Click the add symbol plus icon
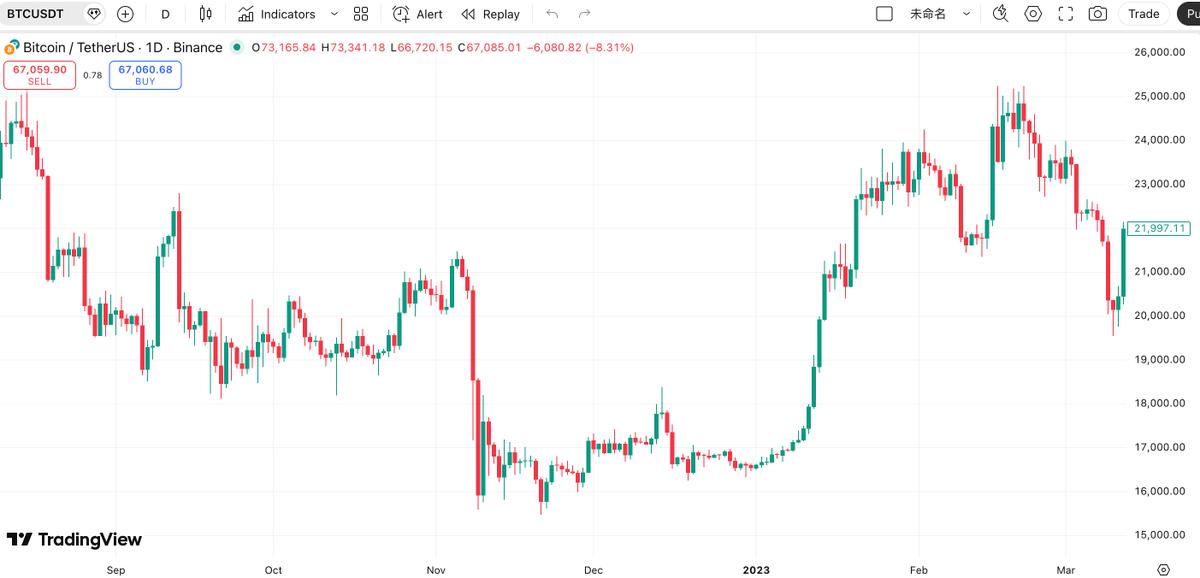The height and width of the screenshot is (578, 1200). [x=125, y=14]
